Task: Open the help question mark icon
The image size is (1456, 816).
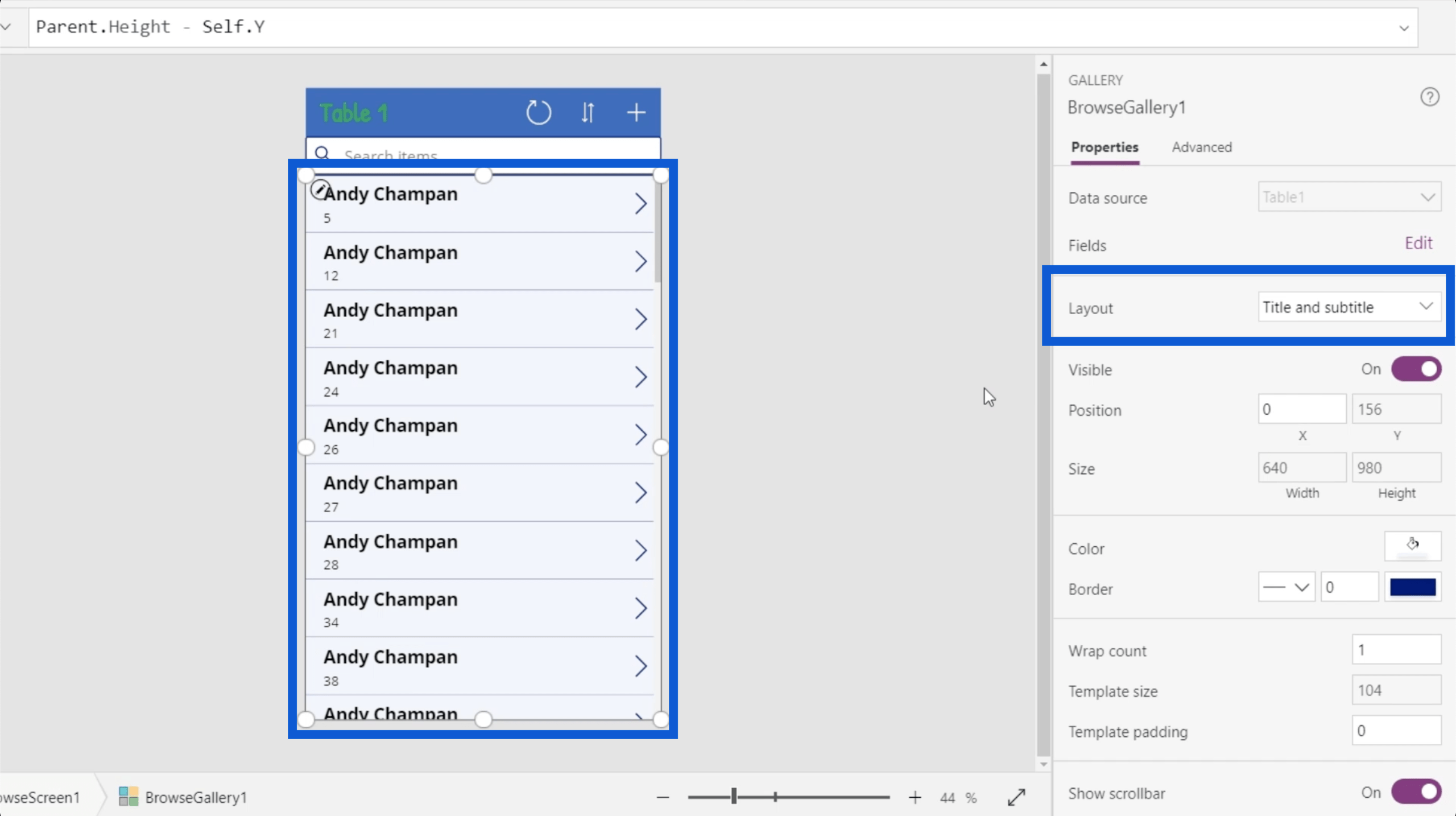Action: tap(1429, 97)
